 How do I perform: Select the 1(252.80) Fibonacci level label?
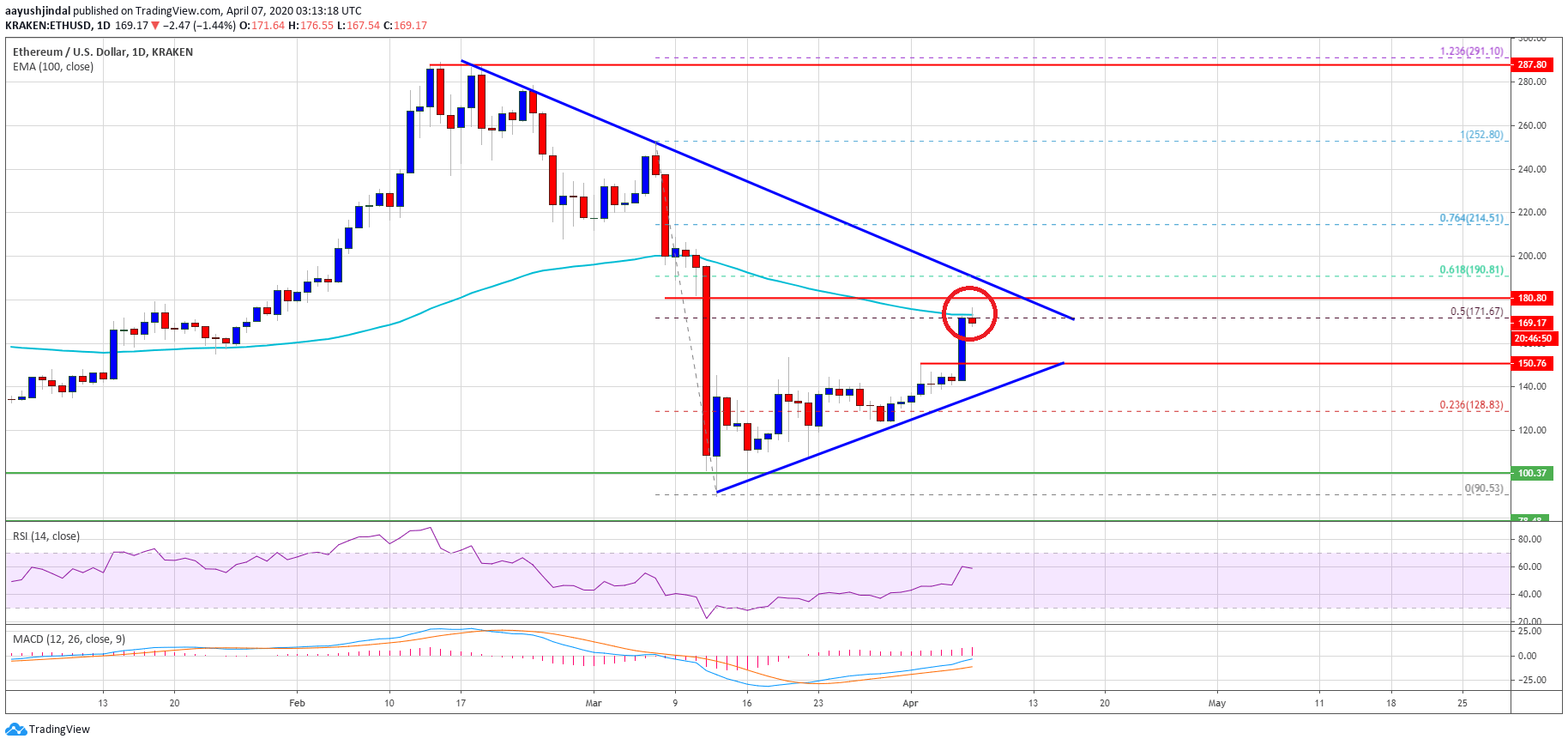coord(1481,135)
